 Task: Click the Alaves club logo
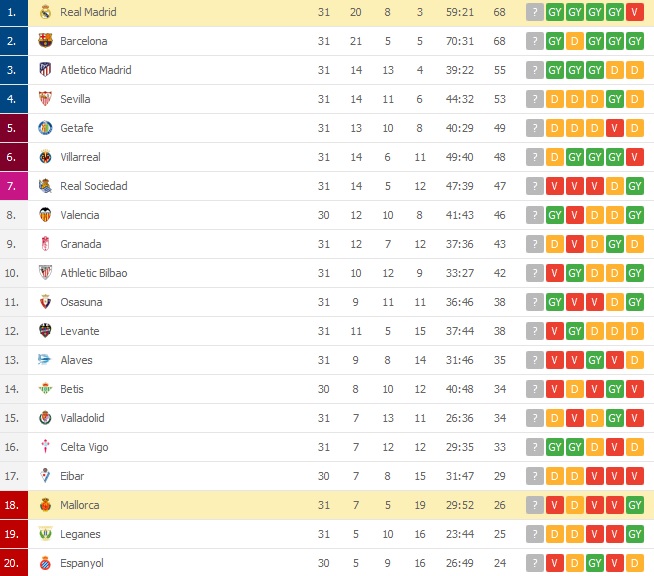44,360
